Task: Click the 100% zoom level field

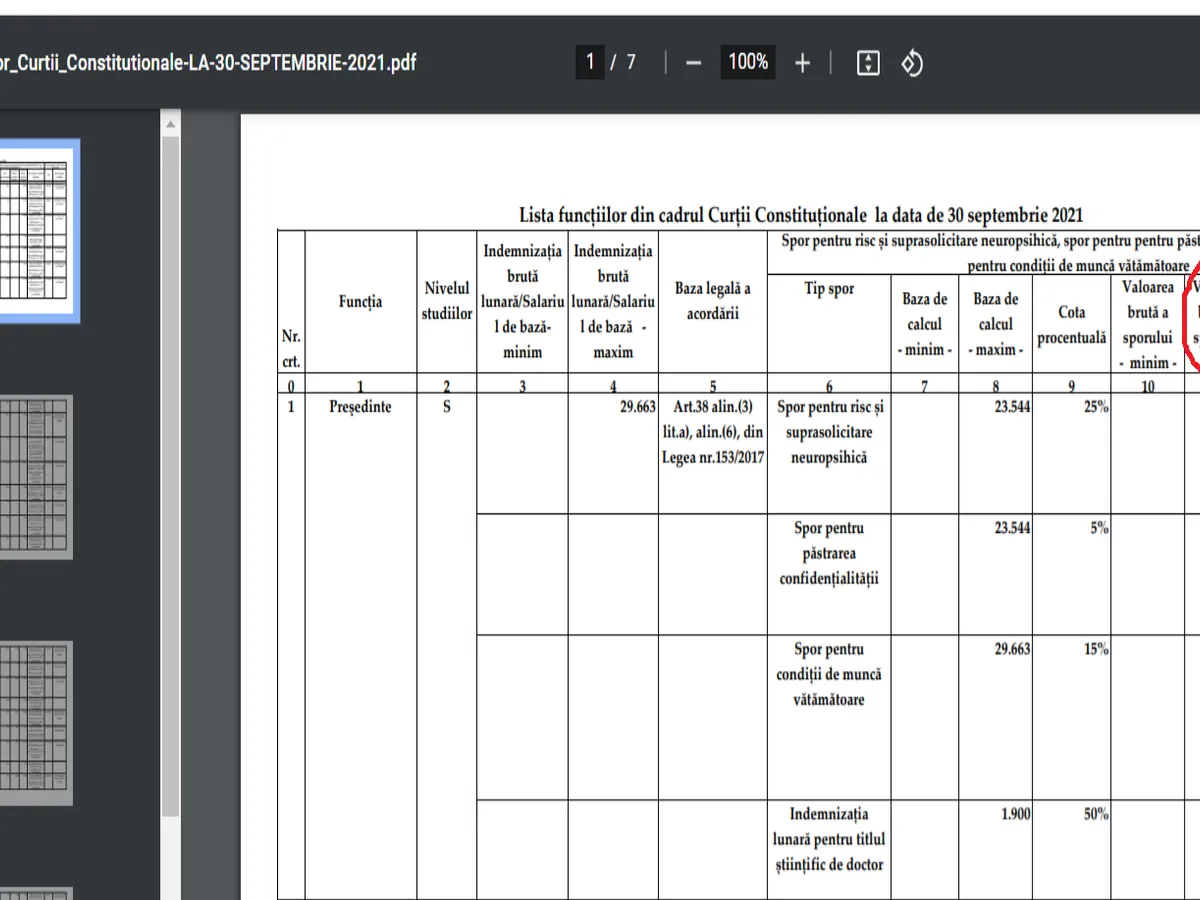Action: click(747, 62)
